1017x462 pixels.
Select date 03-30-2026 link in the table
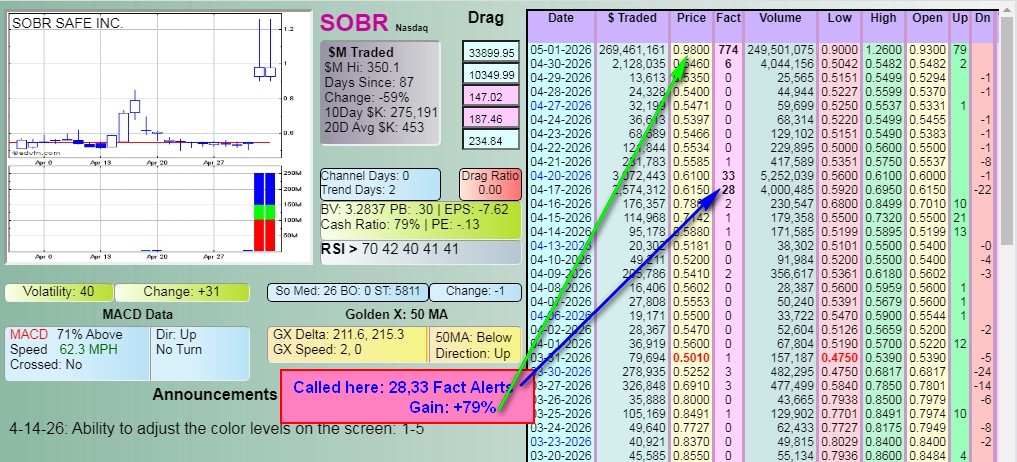pos(560,372)
